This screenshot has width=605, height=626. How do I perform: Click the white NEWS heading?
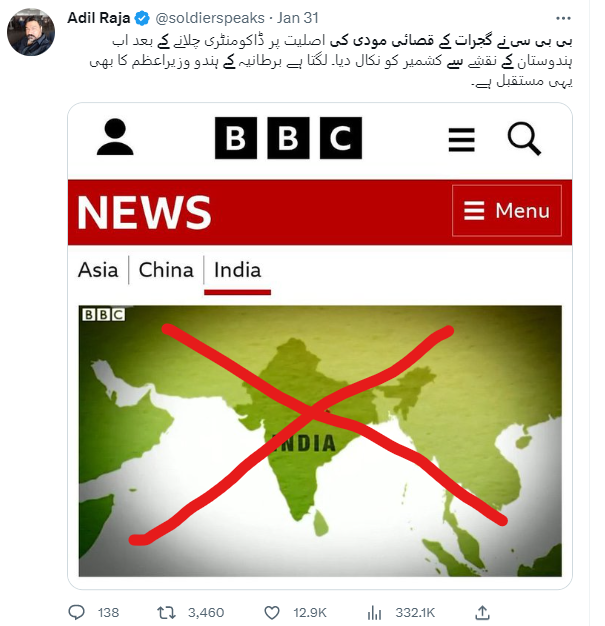pos(144,212)
